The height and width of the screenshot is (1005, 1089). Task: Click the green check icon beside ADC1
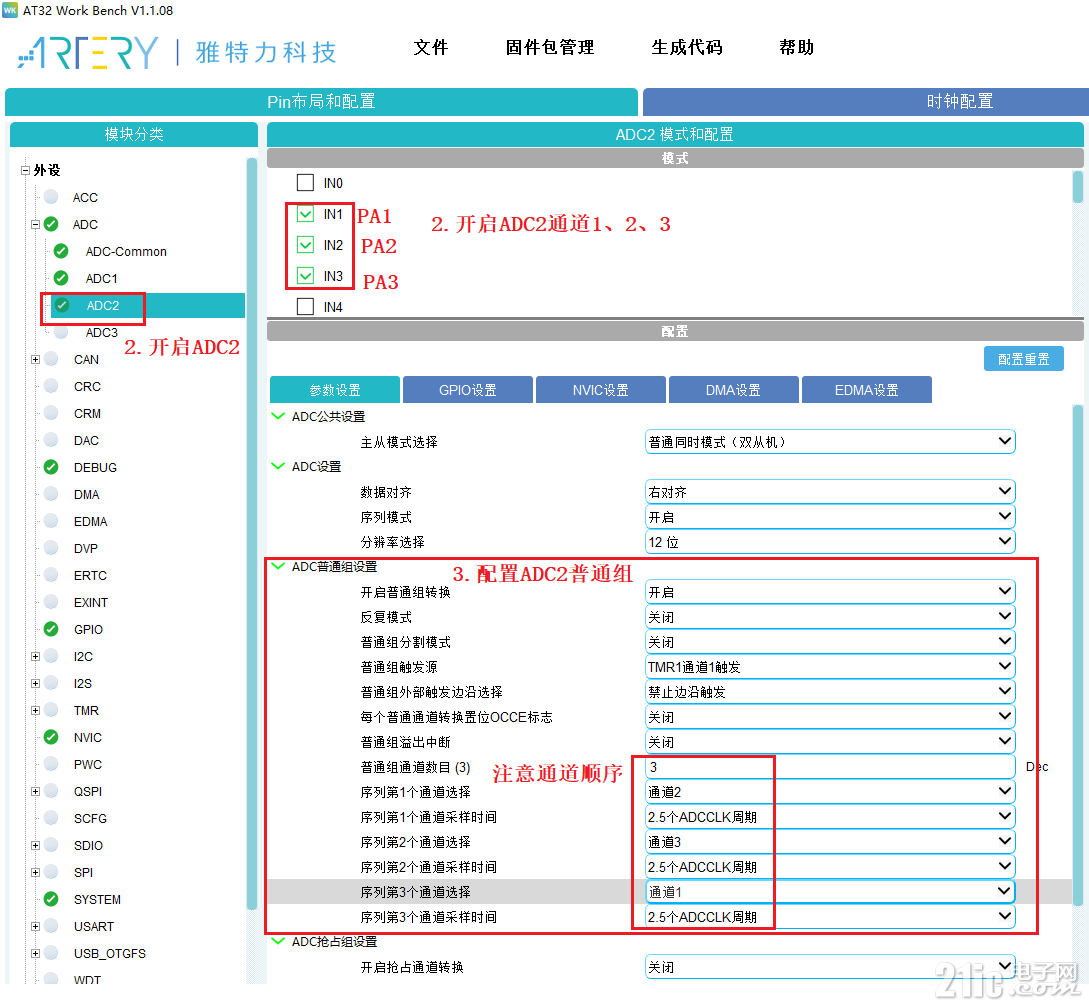61,278
